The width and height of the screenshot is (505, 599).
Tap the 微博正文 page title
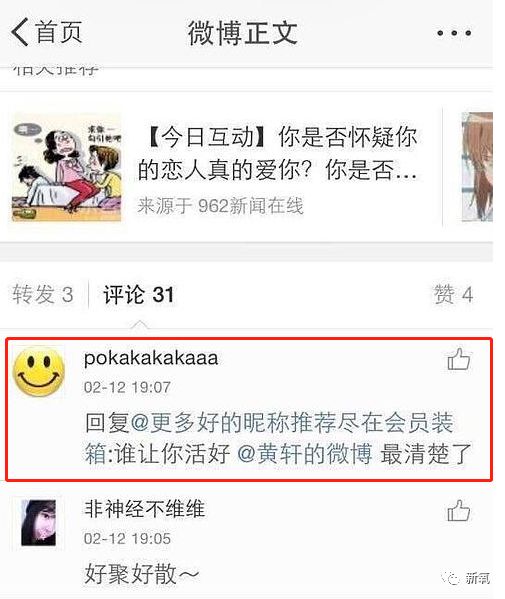[242, 33]
